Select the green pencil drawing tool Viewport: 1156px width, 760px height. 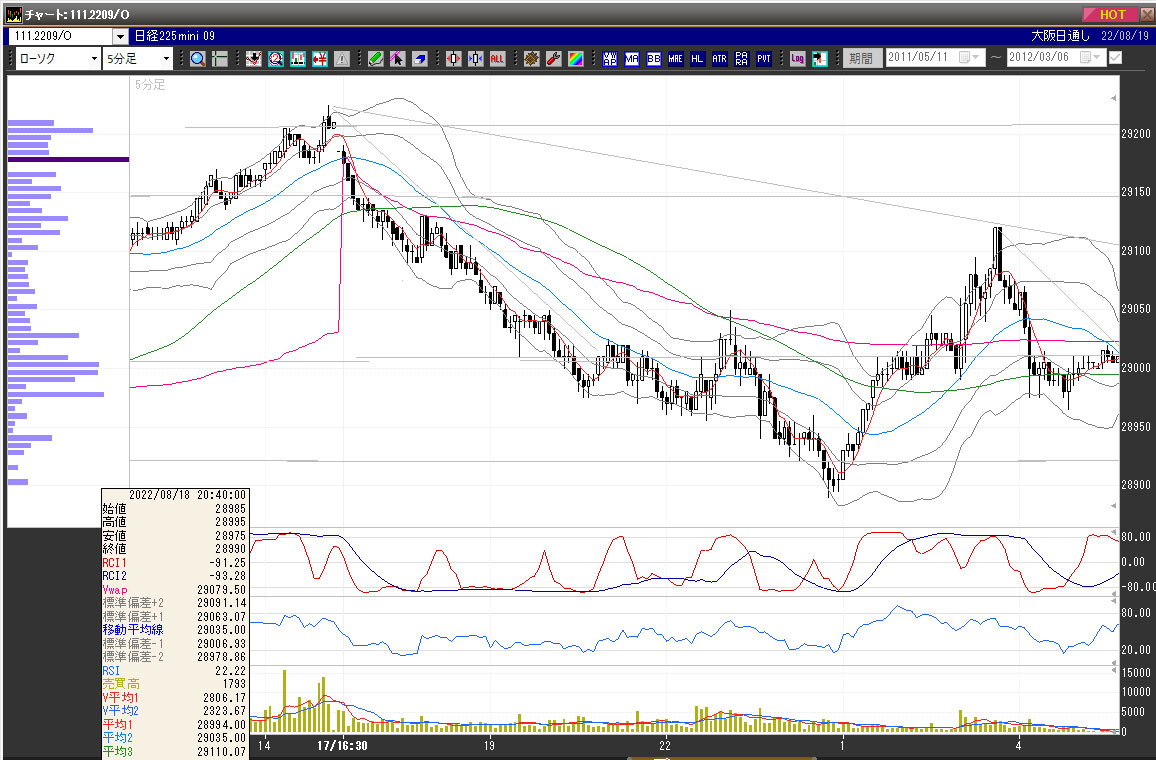point(376,59)
